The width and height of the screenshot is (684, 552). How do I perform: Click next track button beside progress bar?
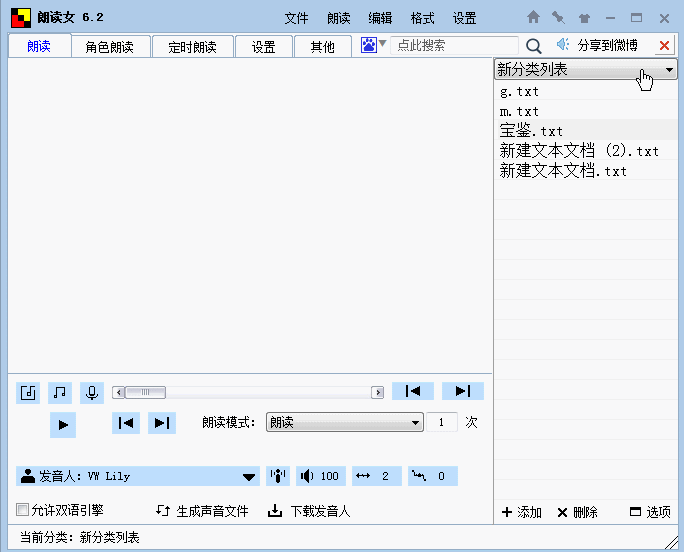tap(463, 391)
